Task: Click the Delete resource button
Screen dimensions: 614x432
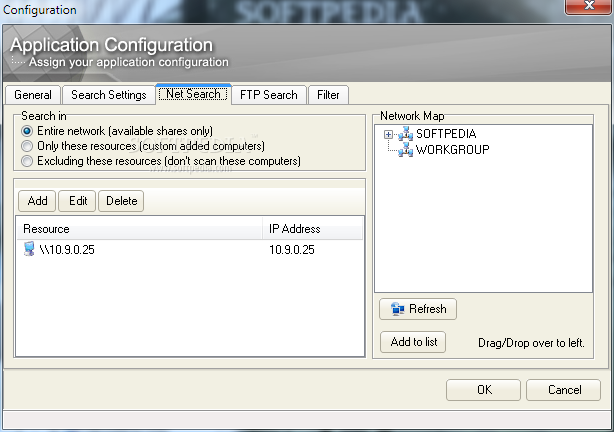Action: click(121, 201)
